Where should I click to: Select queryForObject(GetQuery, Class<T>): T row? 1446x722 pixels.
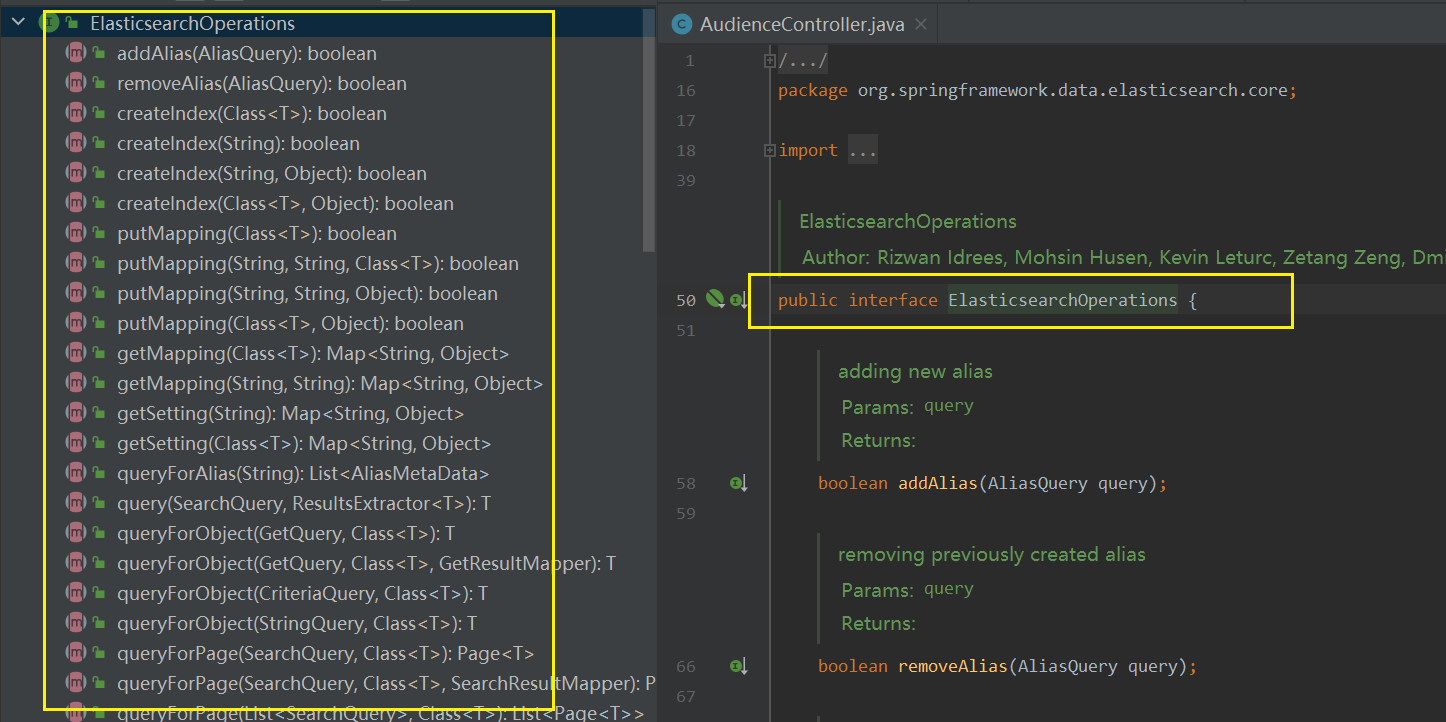coord(286,533)
